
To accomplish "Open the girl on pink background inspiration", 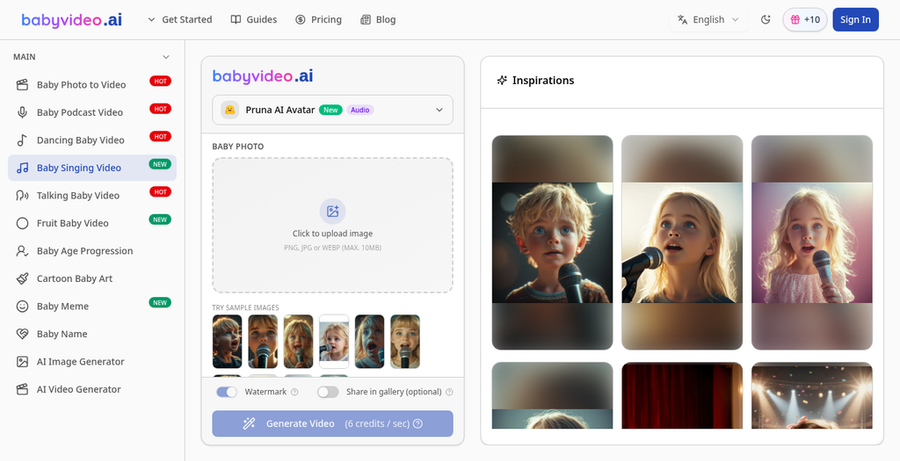I will coord(812,242).
